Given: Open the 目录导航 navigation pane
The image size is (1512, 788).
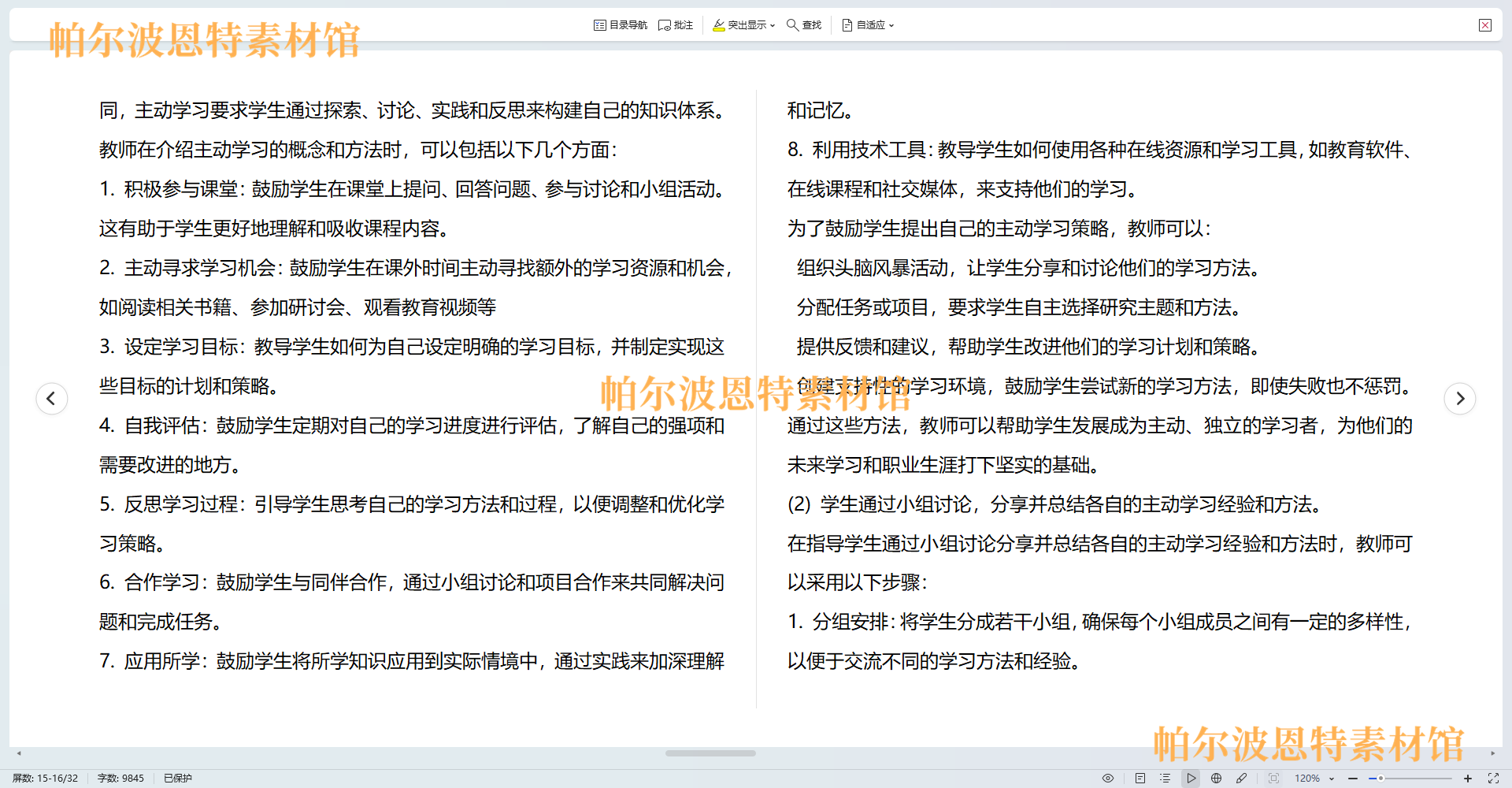Looking at the screenshot, I should pos(620,25).
